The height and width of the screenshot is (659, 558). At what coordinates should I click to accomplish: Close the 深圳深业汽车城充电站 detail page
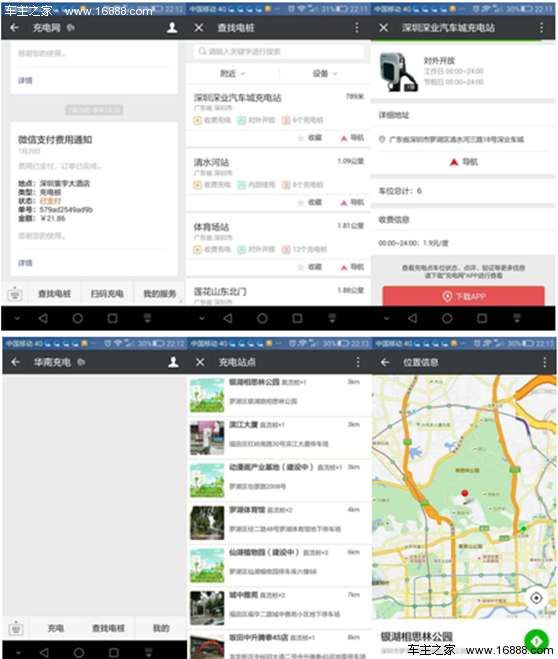pos(384,28)
